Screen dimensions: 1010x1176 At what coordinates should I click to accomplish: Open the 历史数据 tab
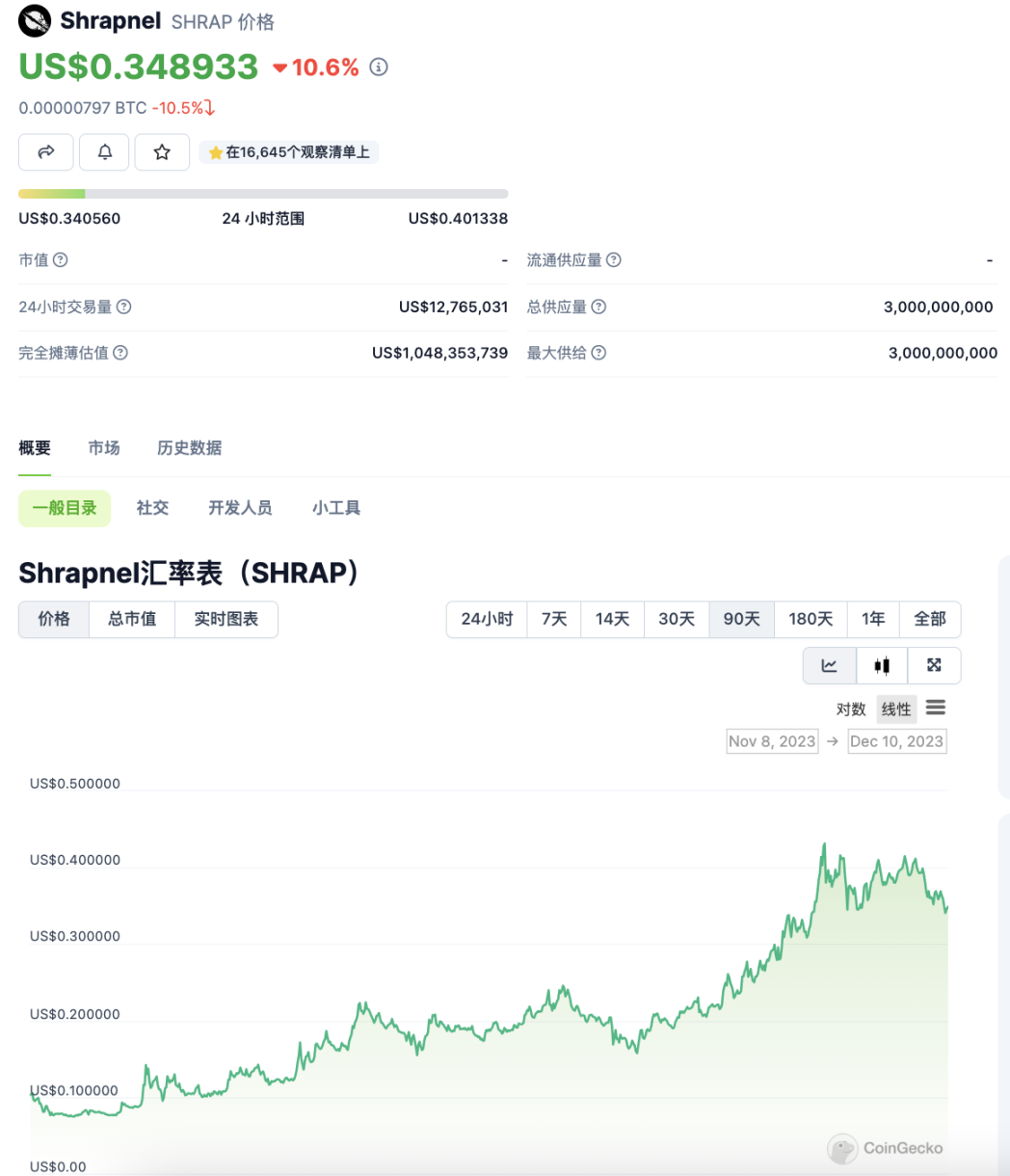coord(190,447)
